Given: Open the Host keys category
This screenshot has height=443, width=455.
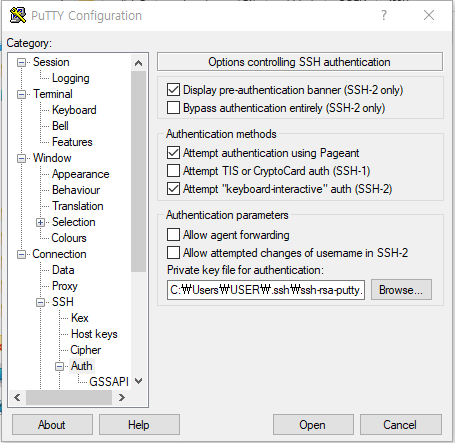Looking at the screenshot, I should click(94, 334).
